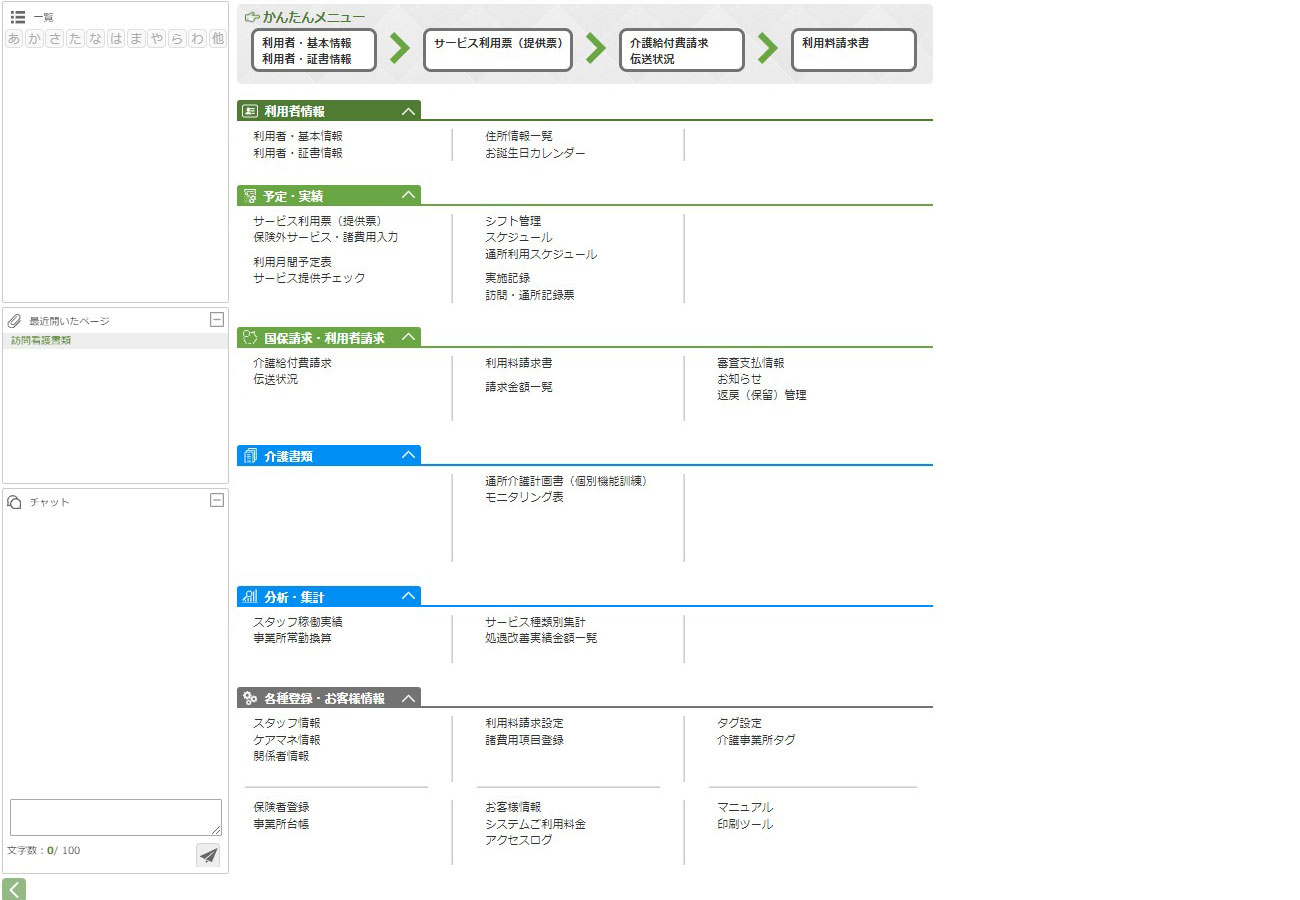Minimize the チャット panel with minus button

216,501
